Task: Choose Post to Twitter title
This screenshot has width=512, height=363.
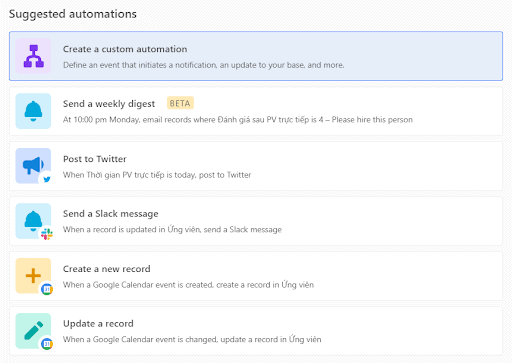Action: (x=95, y=159)
